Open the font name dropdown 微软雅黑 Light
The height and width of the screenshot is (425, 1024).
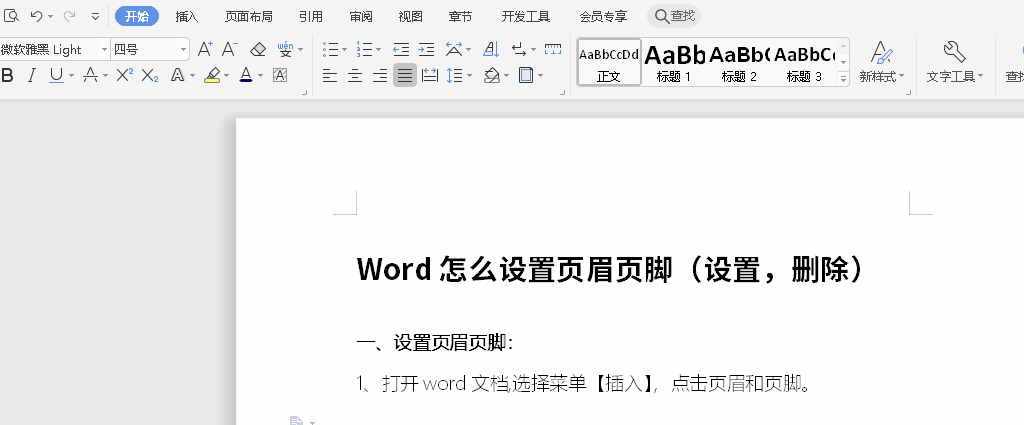tap(104, 49)
